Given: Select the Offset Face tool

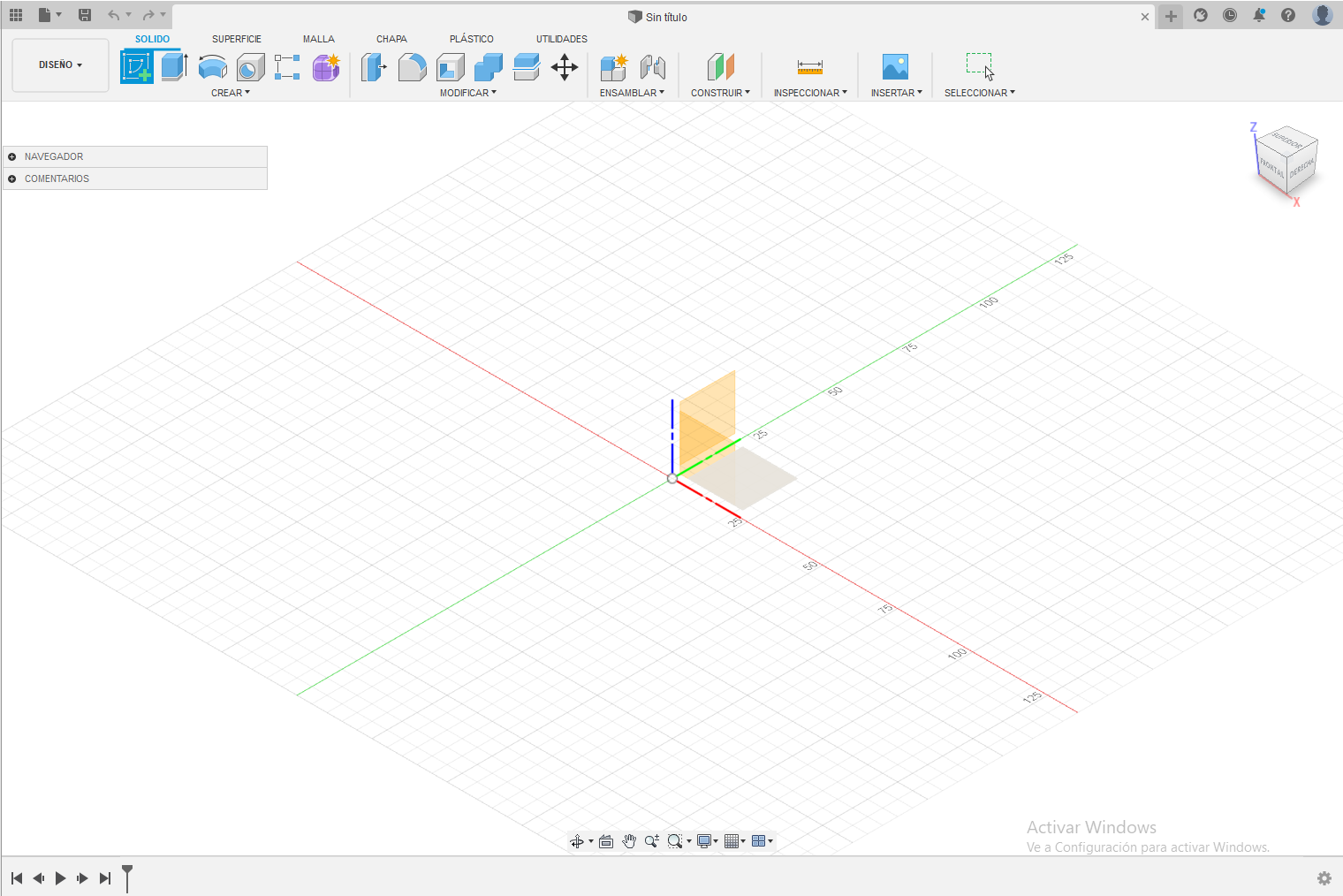Looking at the screenshot, I should click(x=527, y=67).
